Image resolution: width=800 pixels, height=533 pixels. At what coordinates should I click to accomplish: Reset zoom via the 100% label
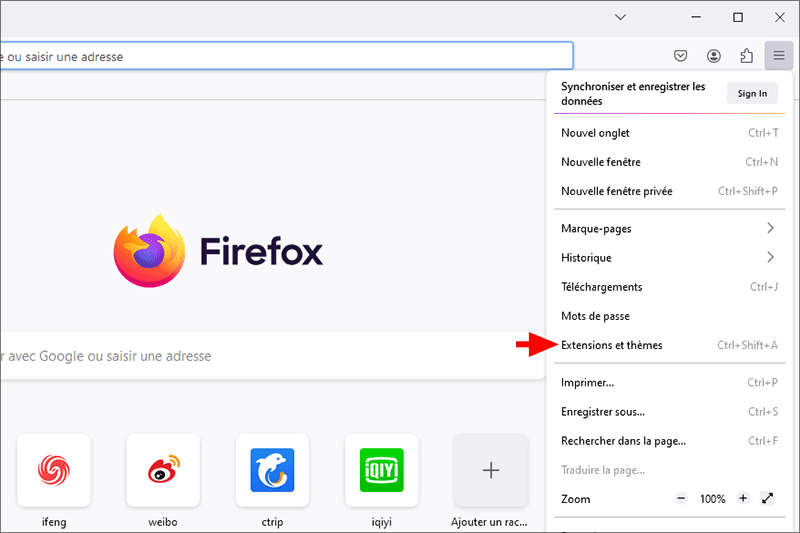pos(712,499)
